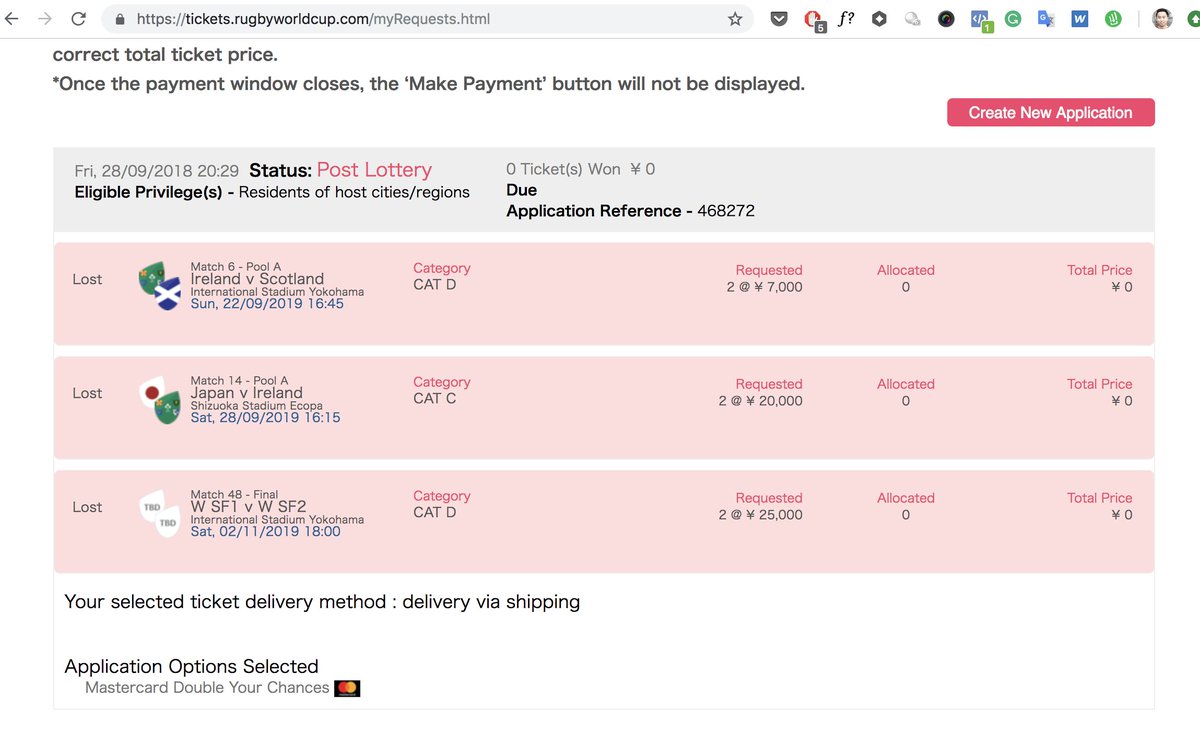View site info via the padlock icon
Screen dimensions: 1200x742
[x=120, y=19]
